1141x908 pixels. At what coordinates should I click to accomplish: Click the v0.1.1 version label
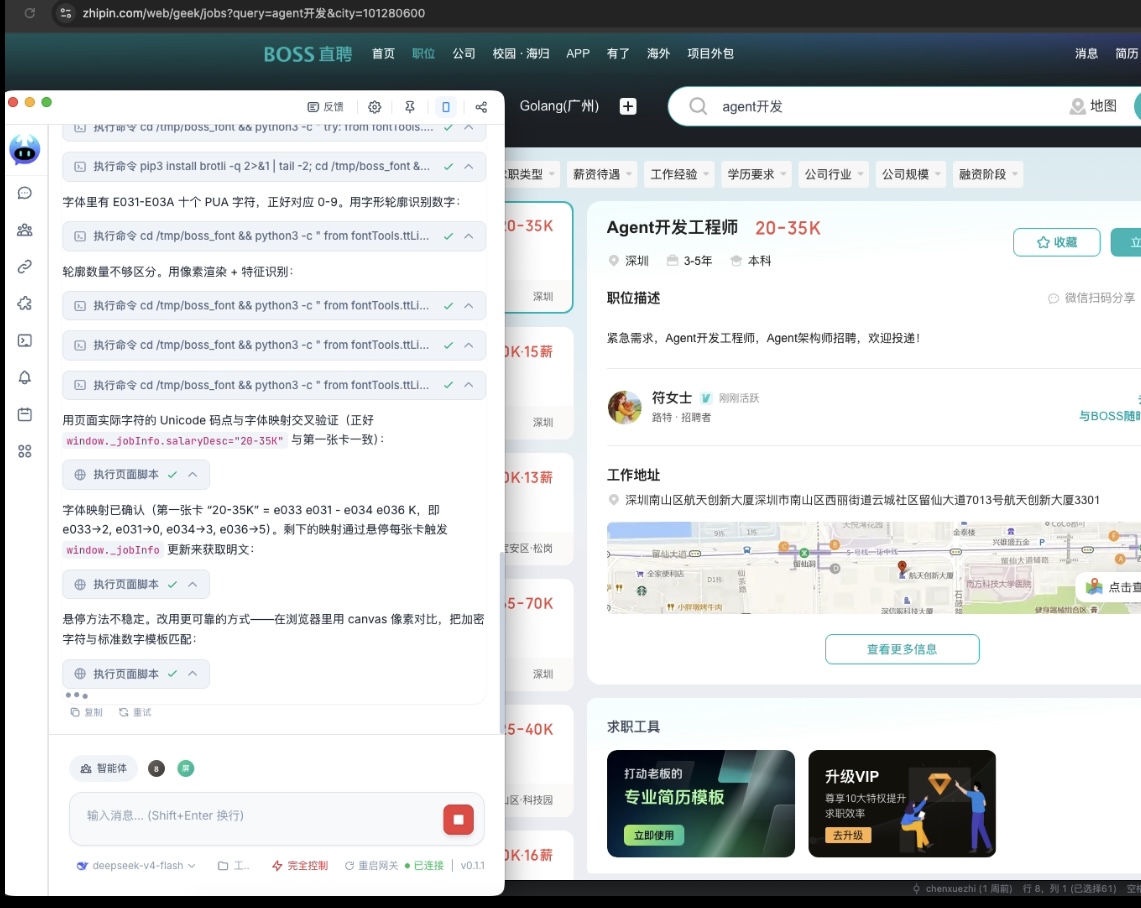[472, 866]
